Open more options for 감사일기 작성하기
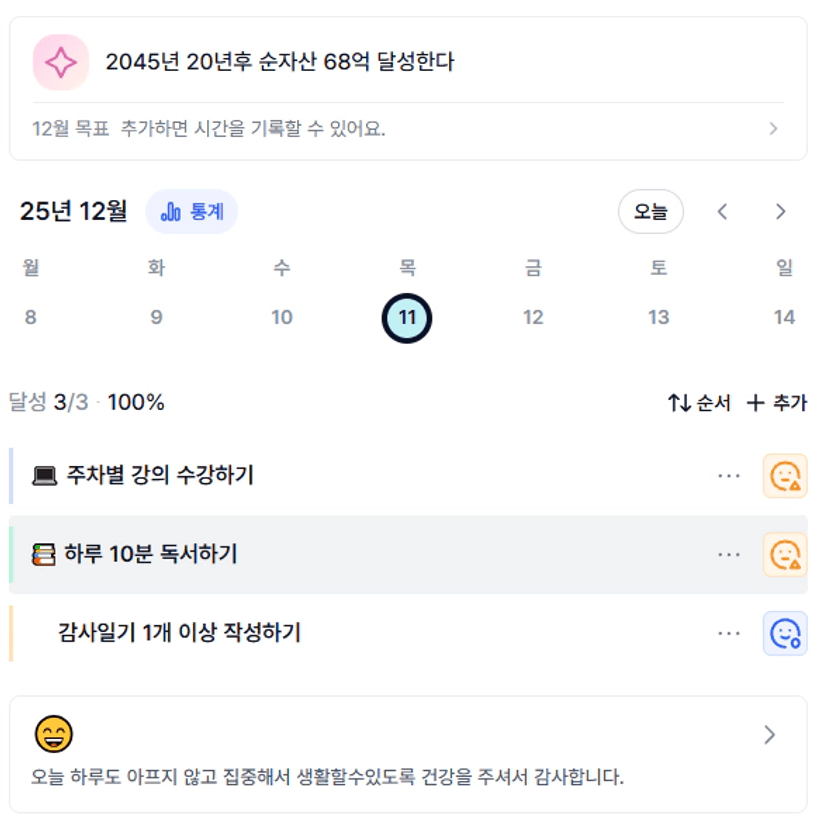 pyautogui.click(x=729, y=633)
